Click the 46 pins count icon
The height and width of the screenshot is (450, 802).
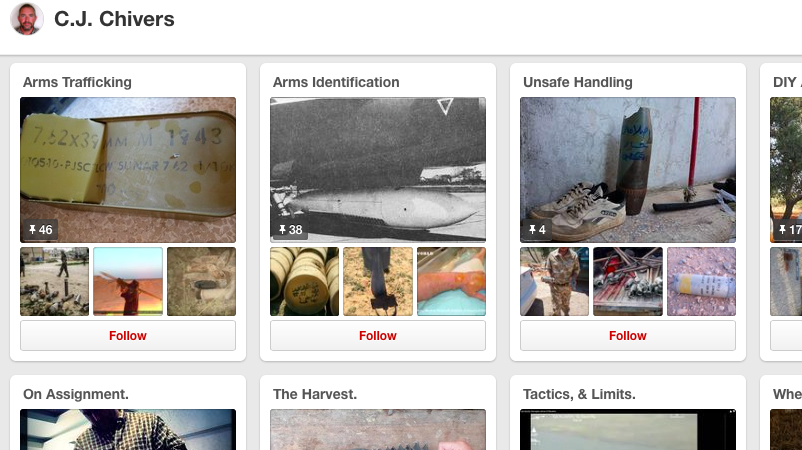(41, 230)
